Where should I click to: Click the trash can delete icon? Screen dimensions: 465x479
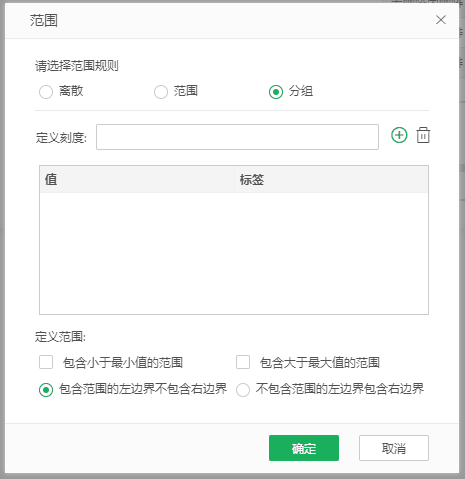[x=423, y=135]
